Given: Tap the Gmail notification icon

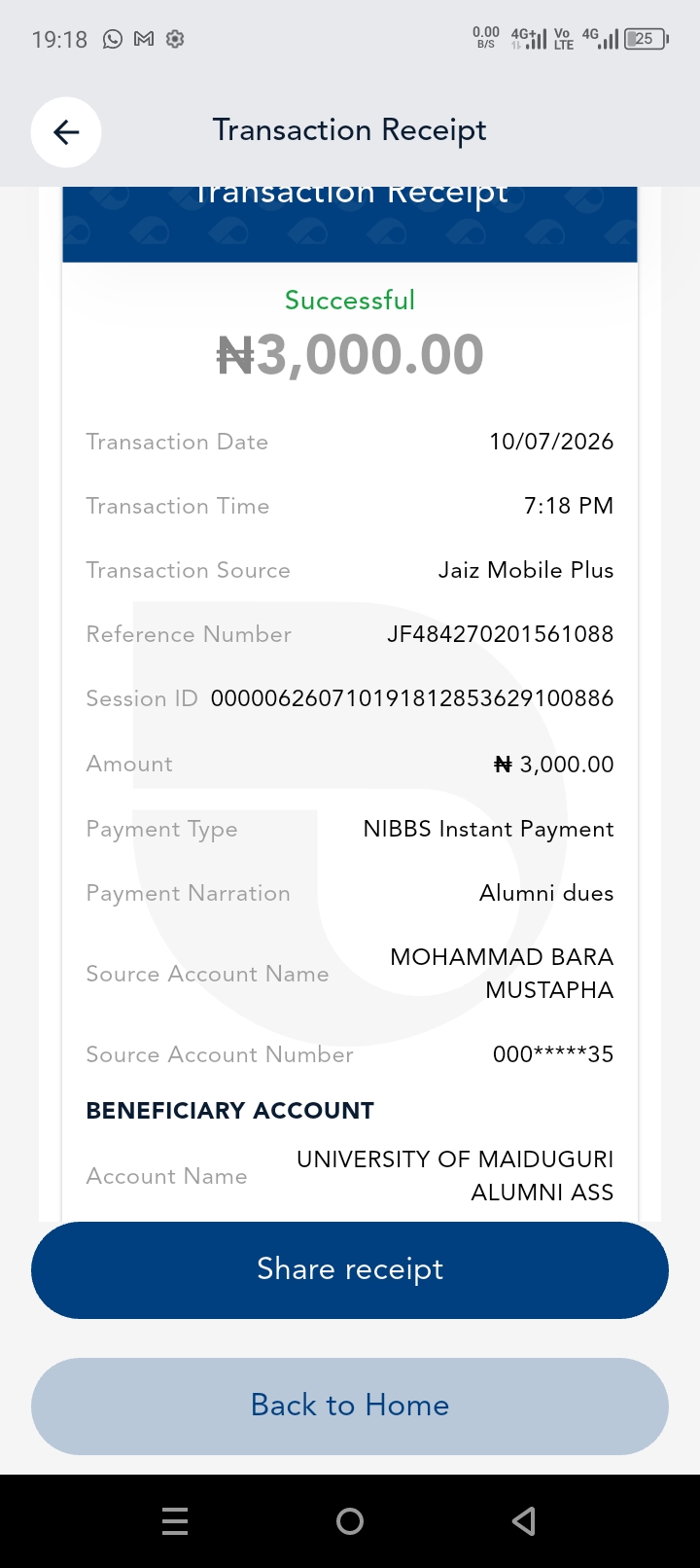Looking at the screenshot, I should [x=144, y=39].
